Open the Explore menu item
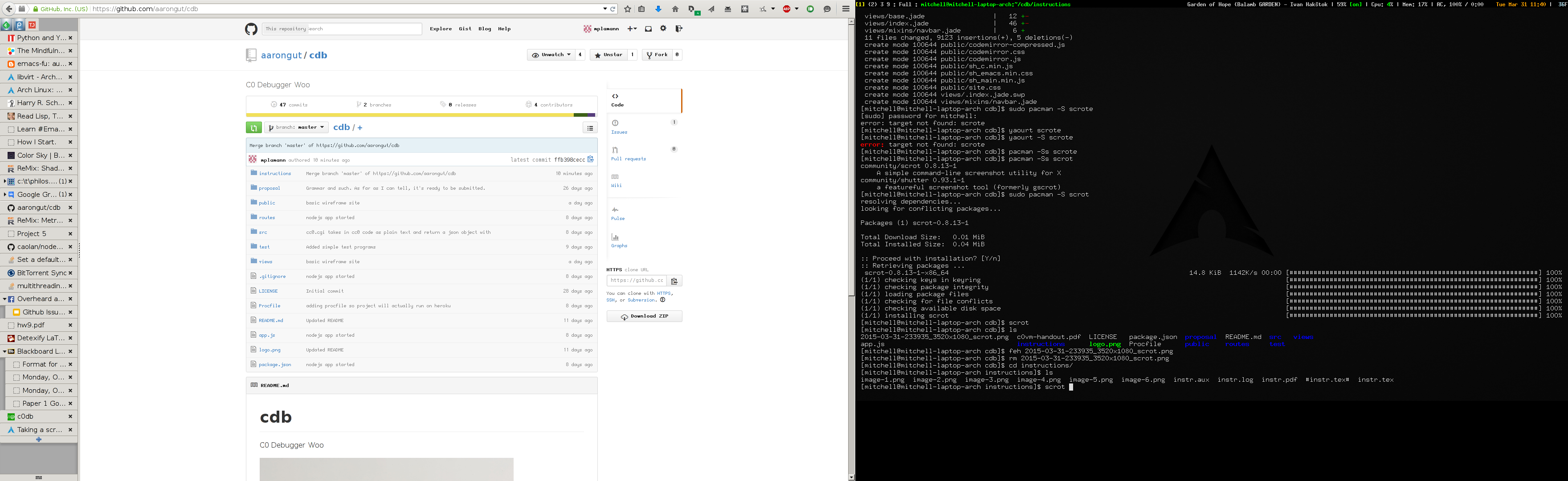The height and width of the screenshot is (481, 1568). pyautogui.click(x=441, y=29)
